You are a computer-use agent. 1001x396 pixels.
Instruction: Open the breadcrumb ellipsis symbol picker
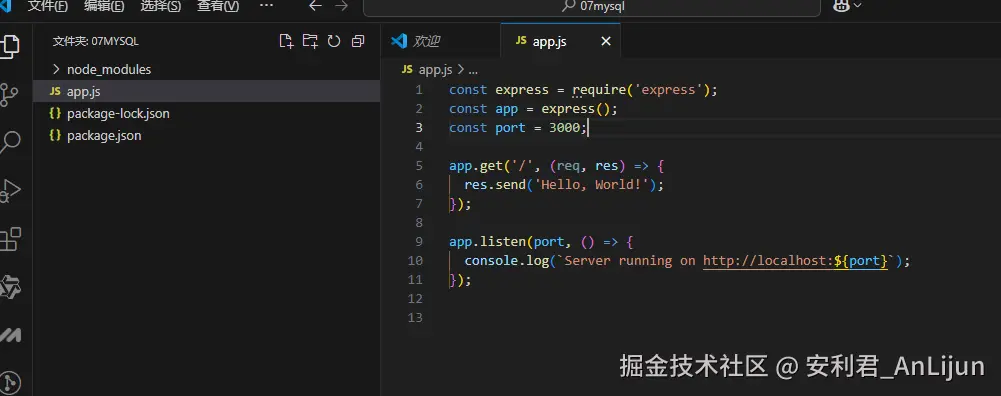(x=473, y=70)
